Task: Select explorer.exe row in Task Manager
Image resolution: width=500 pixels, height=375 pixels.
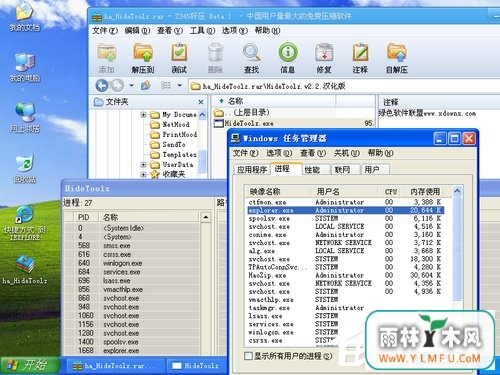Action: [x=346, y=210]
